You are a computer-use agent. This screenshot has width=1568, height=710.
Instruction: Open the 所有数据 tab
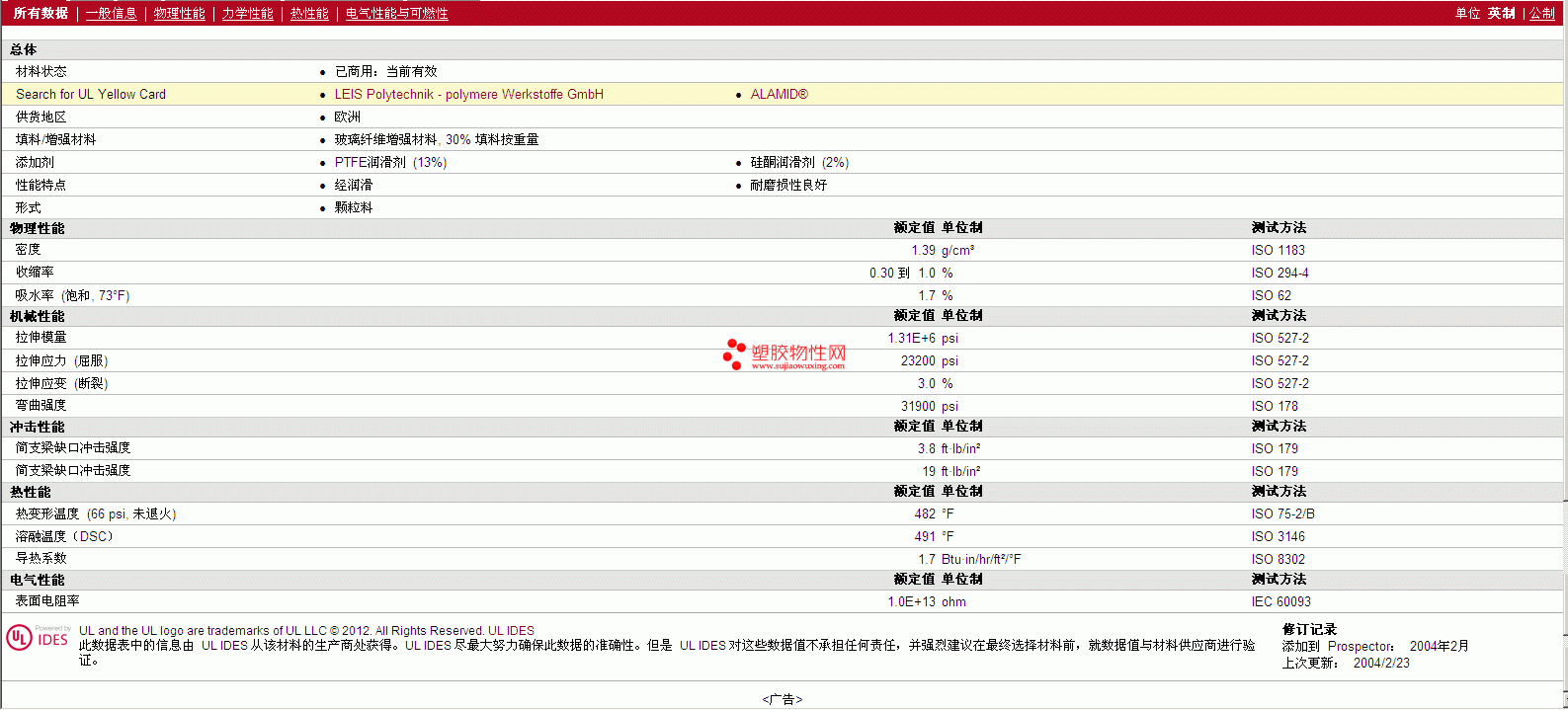tap(41, 13)
